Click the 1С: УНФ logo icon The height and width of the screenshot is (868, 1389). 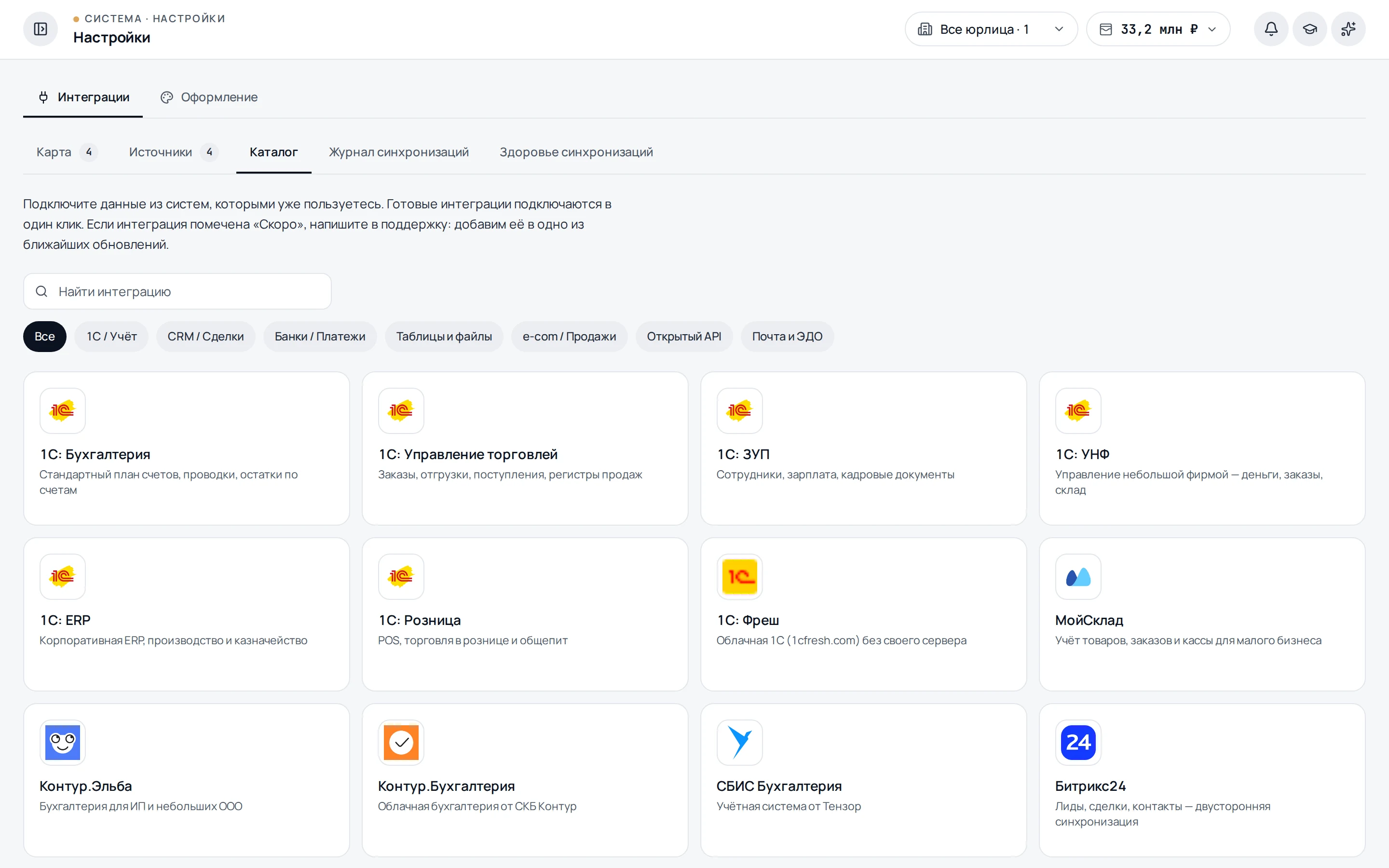[1078, 410]
